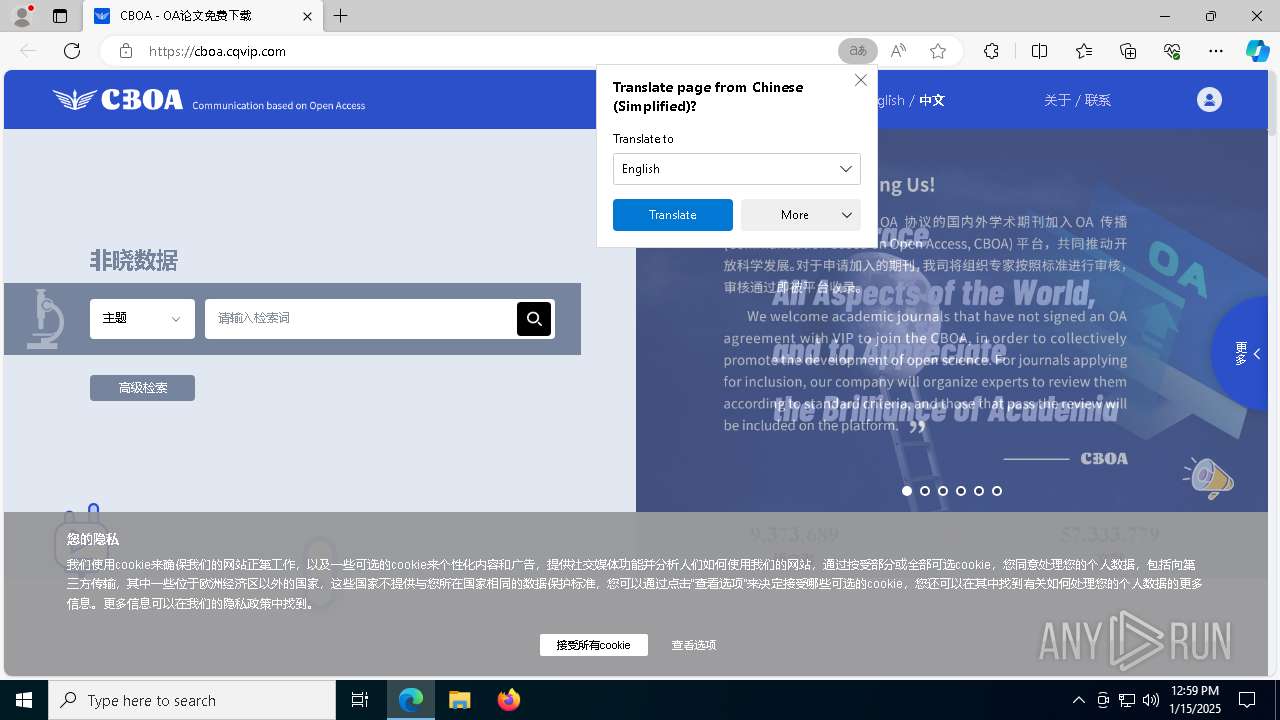Click 查看选项 cookie options
The width and height of the screenshot is (1280, 720).
694,645
